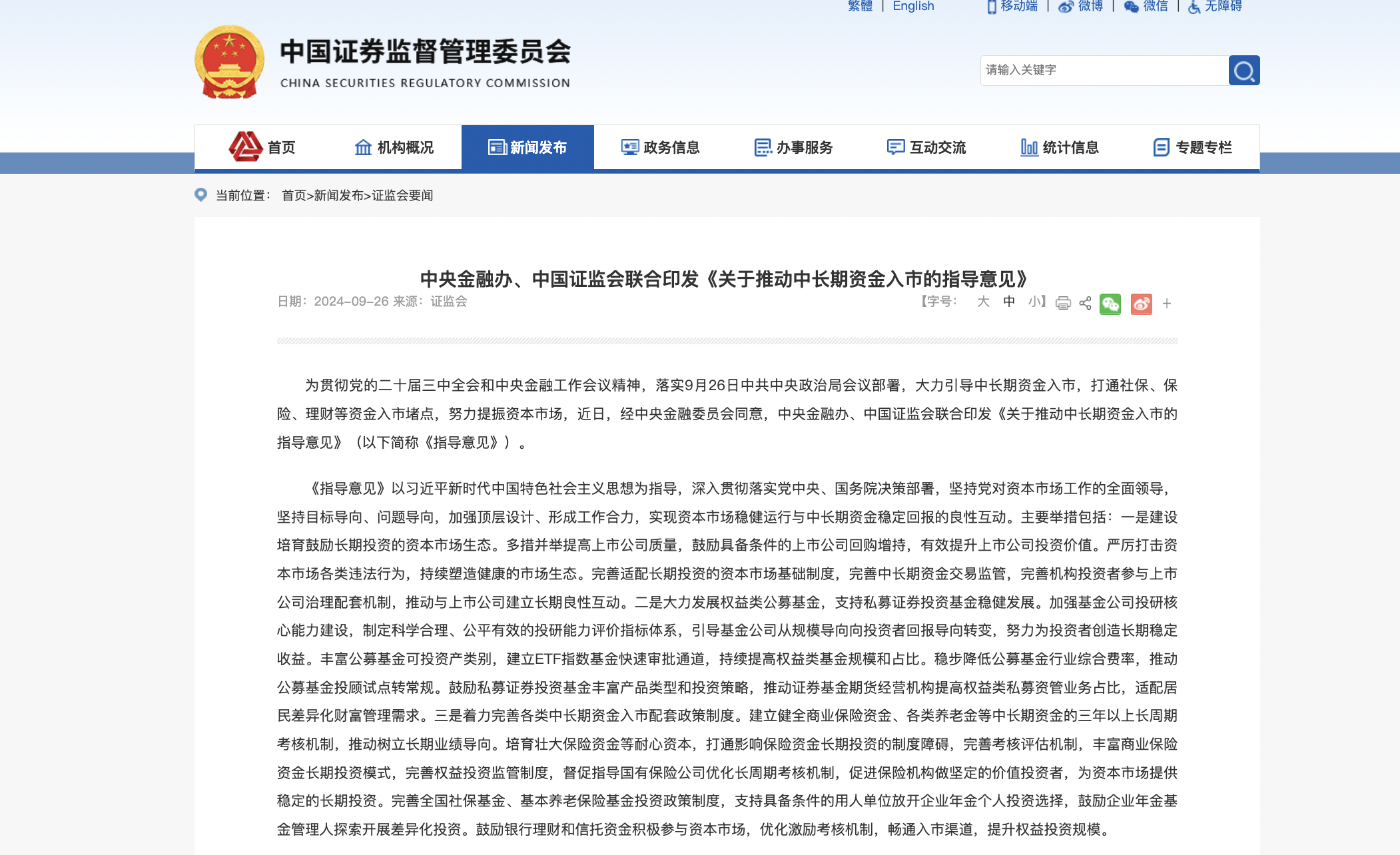The image size is (1400, 855).
Task: Click the magnifier search button
Action: [1243, 71]
